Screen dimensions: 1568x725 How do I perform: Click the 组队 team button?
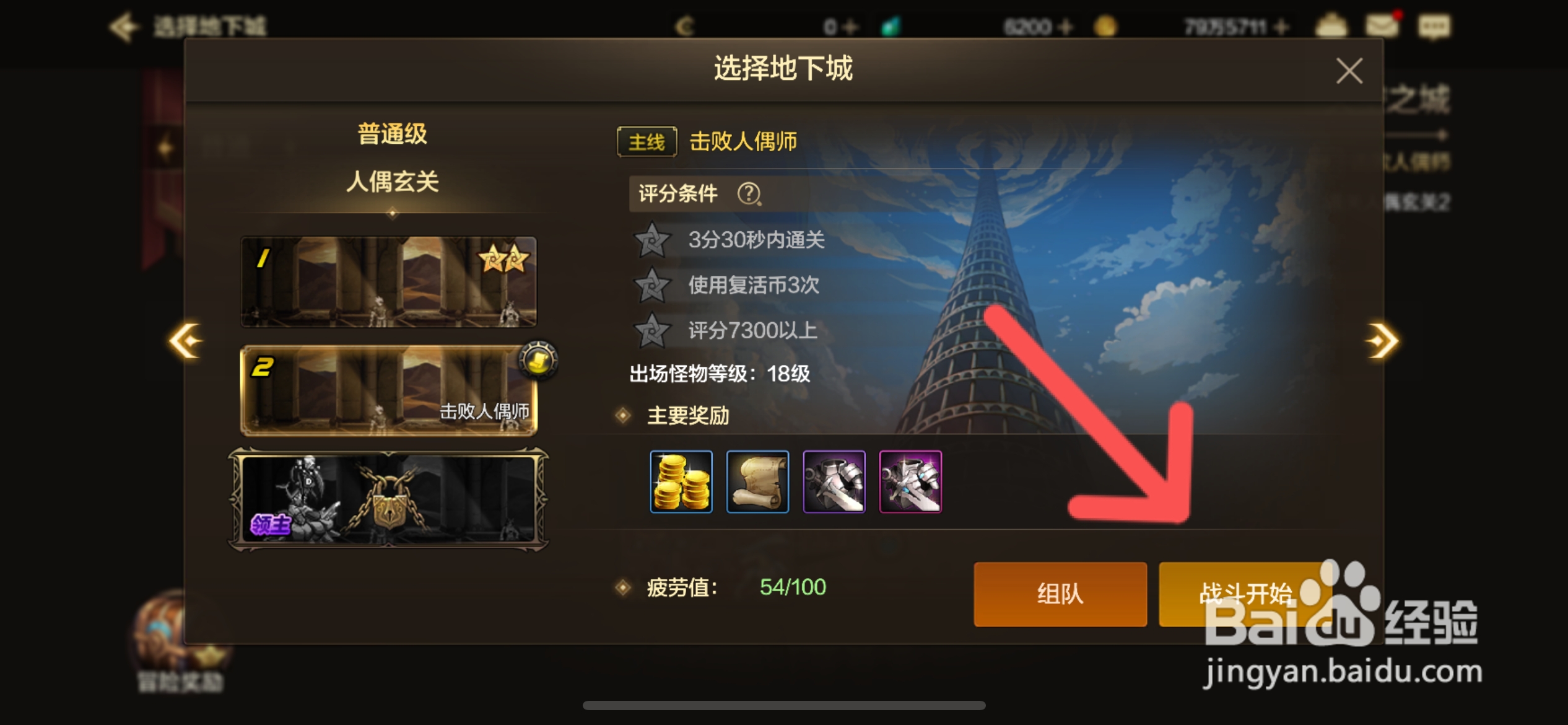point(1060,594)
